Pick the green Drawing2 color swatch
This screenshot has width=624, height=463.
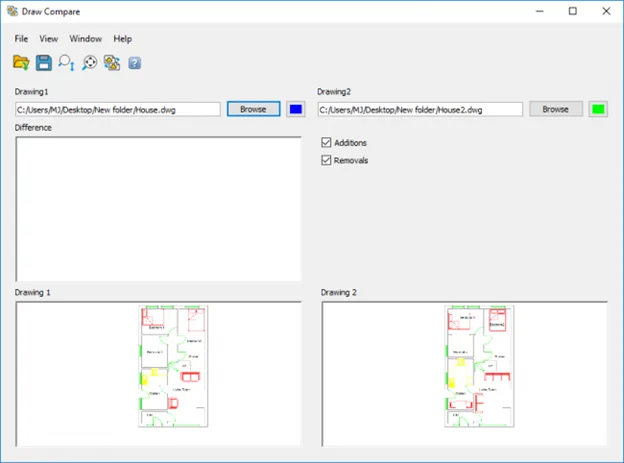pos(598,109)
